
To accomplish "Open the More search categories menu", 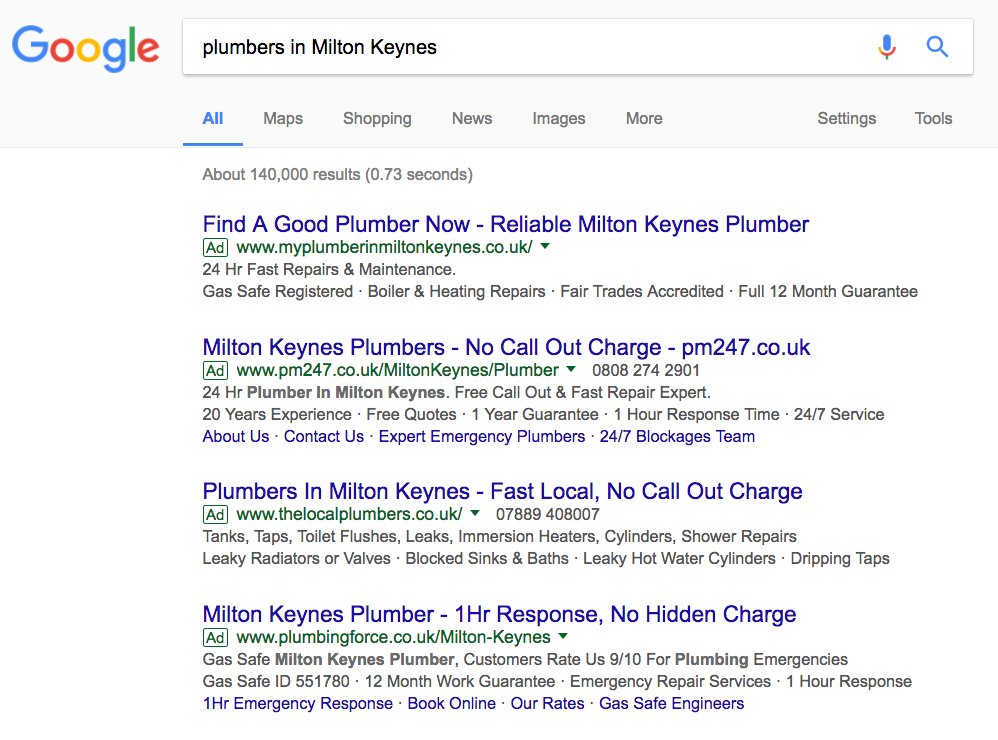I will tap(644, 118).
